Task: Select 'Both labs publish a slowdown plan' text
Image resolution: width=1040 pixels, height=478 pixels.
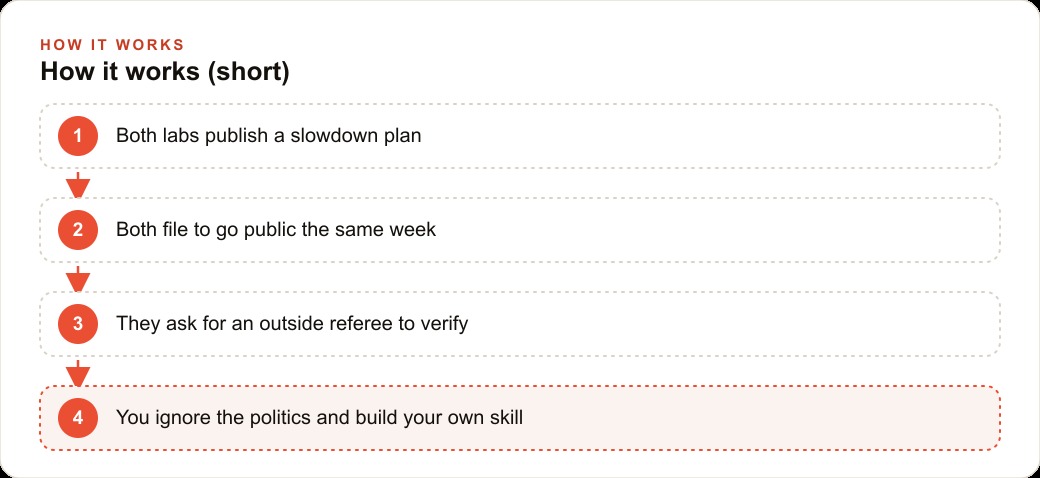Action: [x=269, y=136]
